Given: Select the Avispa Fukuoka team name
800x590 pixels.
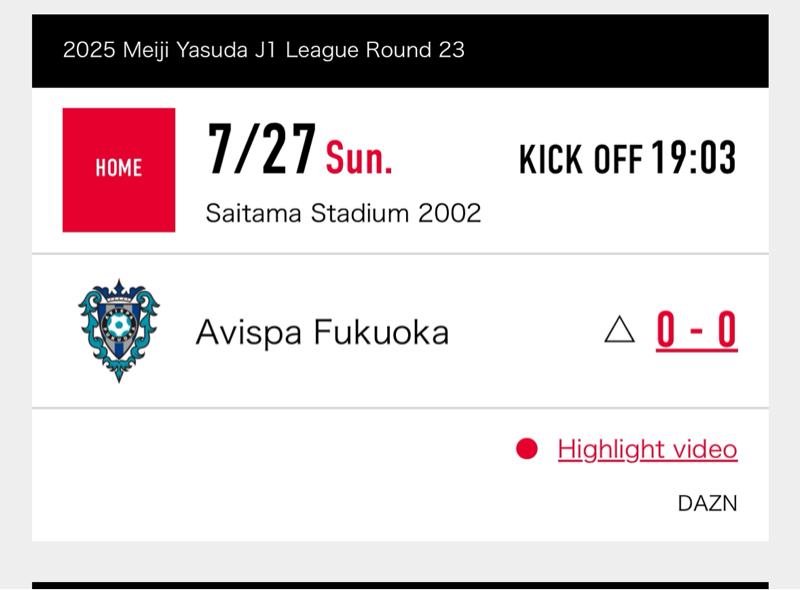Looking at the screenshot, I should 322,332.
